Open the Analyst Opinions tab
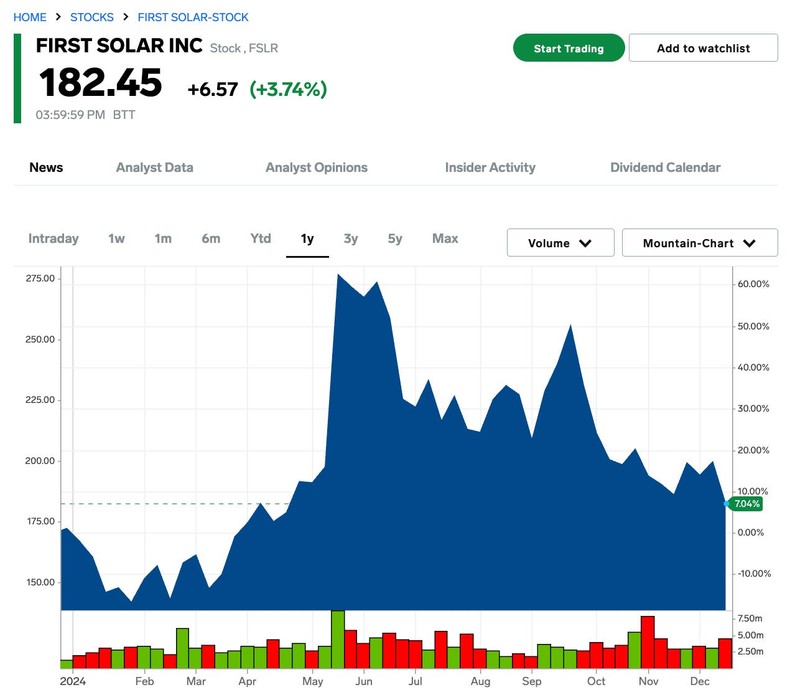This screenshot has height=695, width=790. coord(316,167)
